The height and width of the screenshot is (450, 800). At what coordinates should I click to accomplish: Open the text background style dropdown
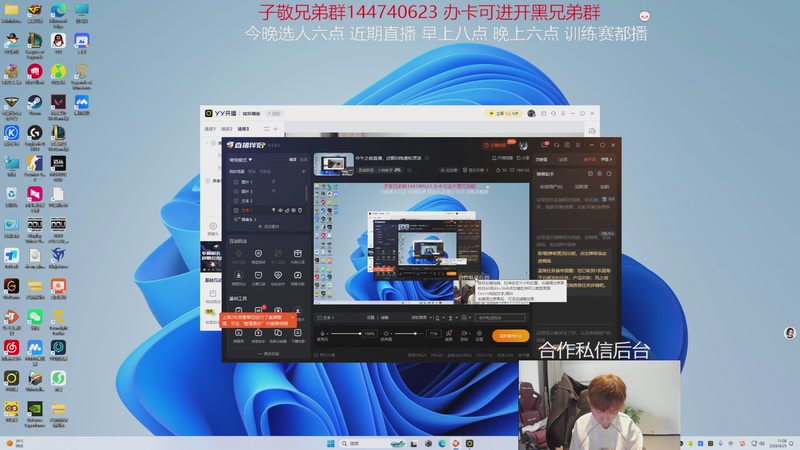pos(465,317)
